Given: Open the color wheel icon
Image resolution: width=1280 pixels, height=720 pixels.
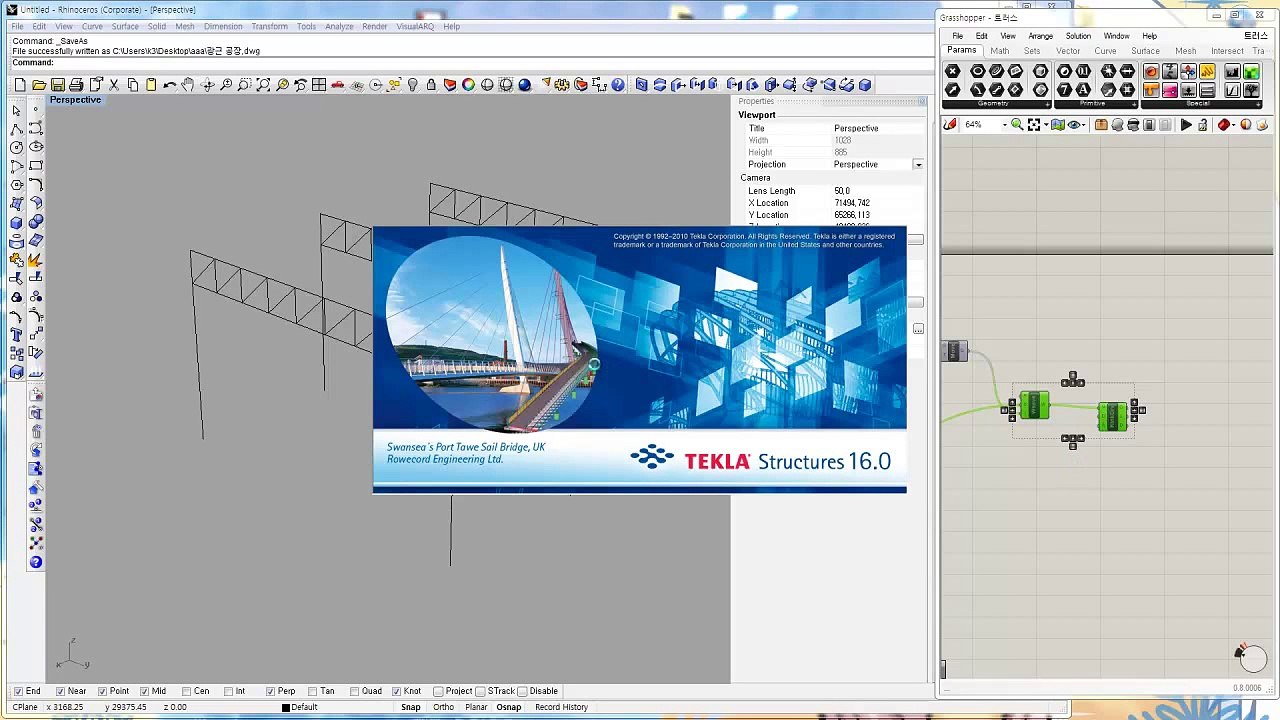Looking at the screenshot, I should [x=468, y=85].
